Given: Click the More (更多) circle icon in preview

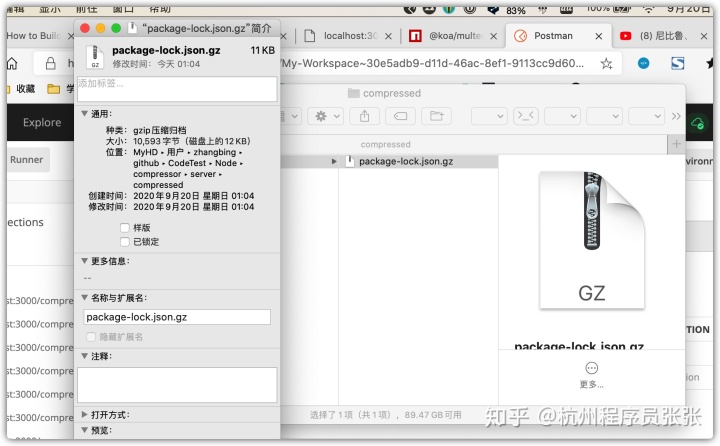Looking at the screenshot, I should (x=592, y=368).
